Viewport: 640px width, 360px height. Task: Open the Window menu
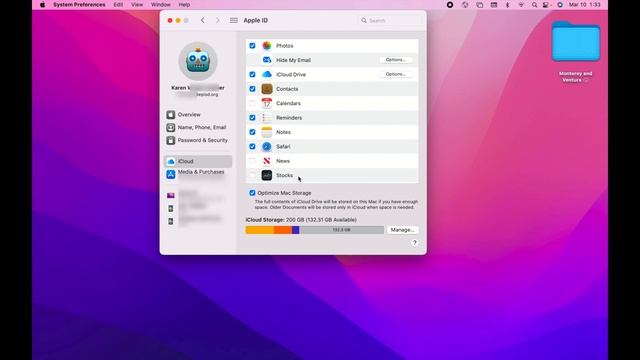[160, 4]
